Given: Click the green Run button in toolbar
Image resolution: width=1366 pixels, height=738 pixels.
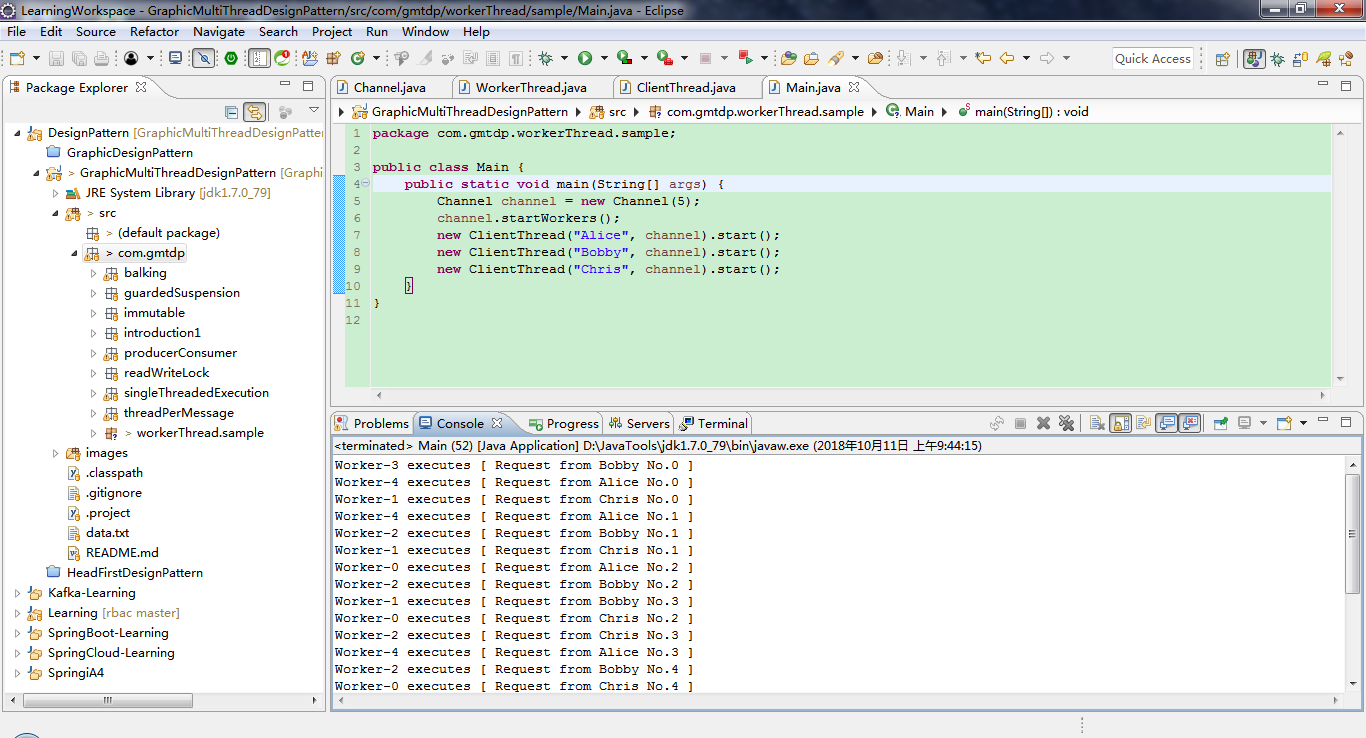Looking at the screenshot, I should 585,59.
